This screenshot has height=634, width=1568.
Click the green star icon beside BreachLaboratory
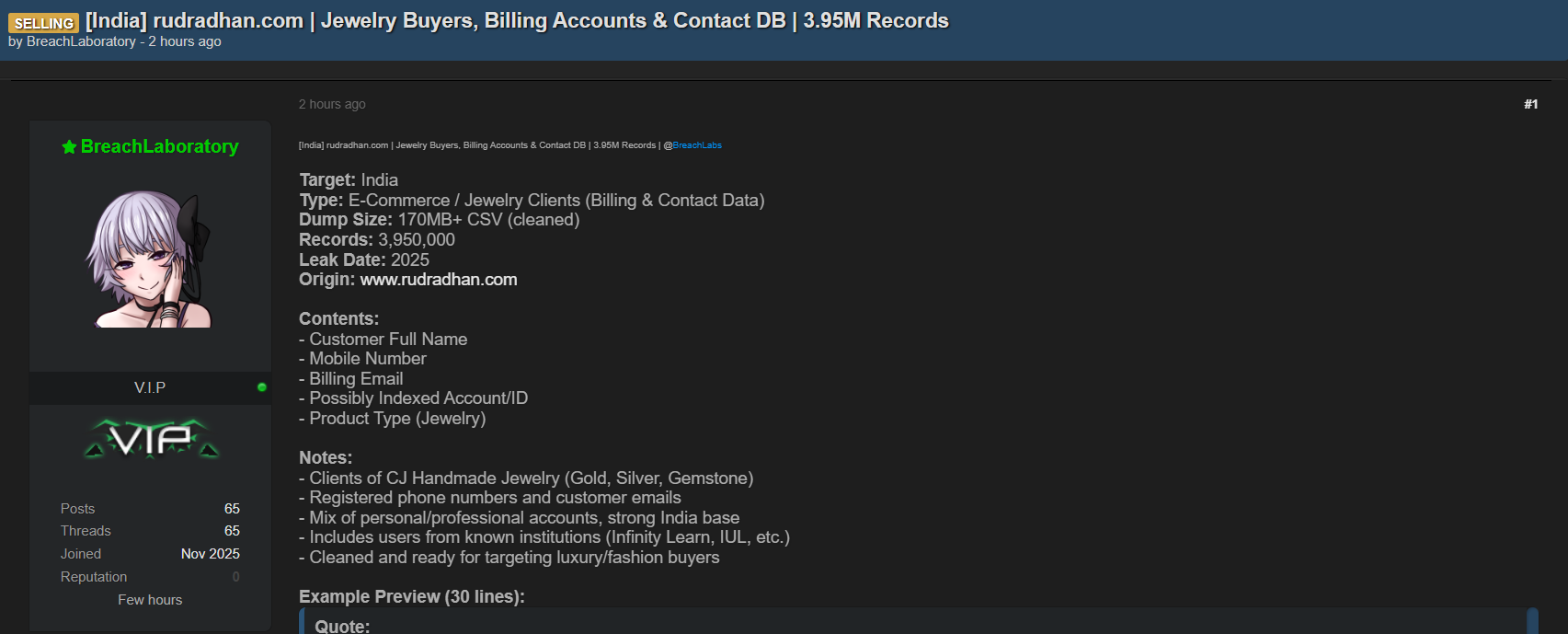[x=69, y=147]
